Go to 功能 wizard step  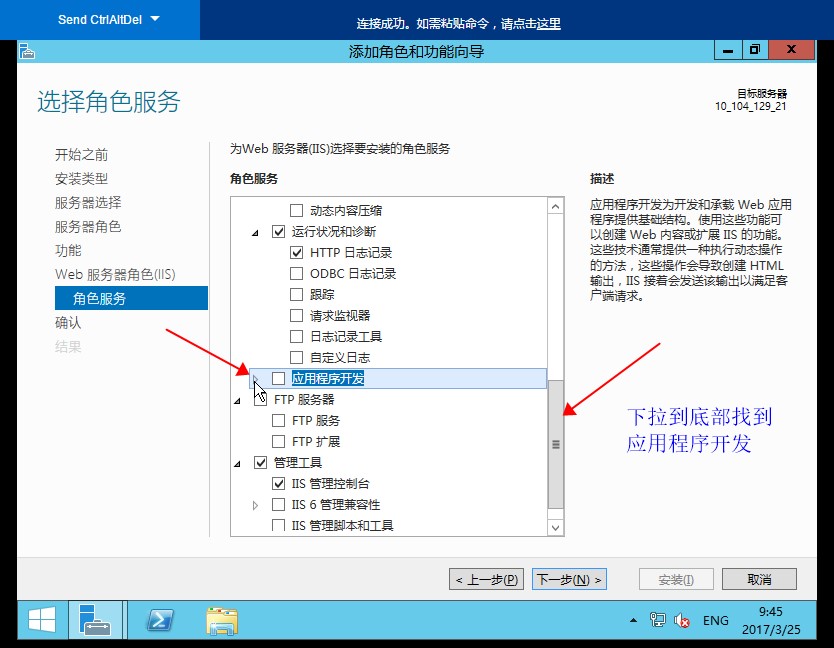tap(68, 251)
